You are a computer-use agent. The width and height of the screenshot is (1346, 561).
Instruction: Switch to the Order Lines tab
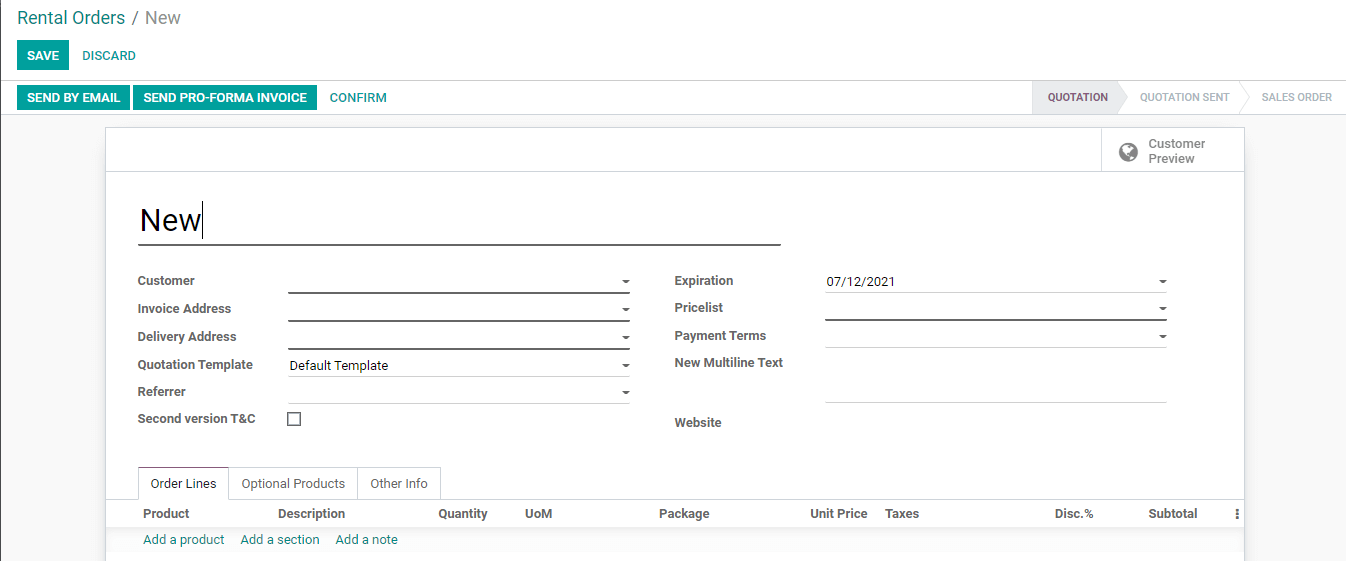183,484
